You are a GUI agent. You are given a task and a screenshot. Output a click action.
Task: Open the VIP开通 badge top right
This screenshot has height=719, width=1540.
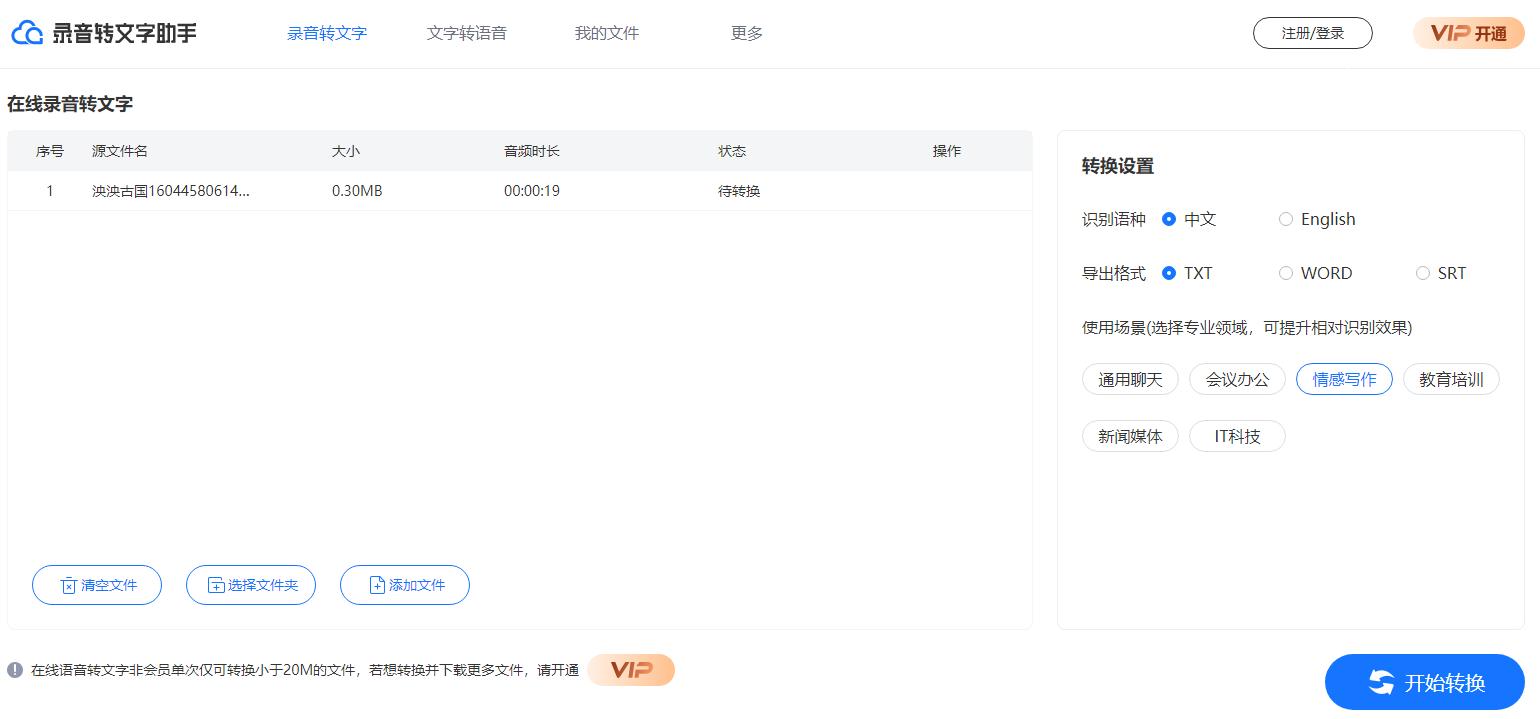pos(1468,32)
